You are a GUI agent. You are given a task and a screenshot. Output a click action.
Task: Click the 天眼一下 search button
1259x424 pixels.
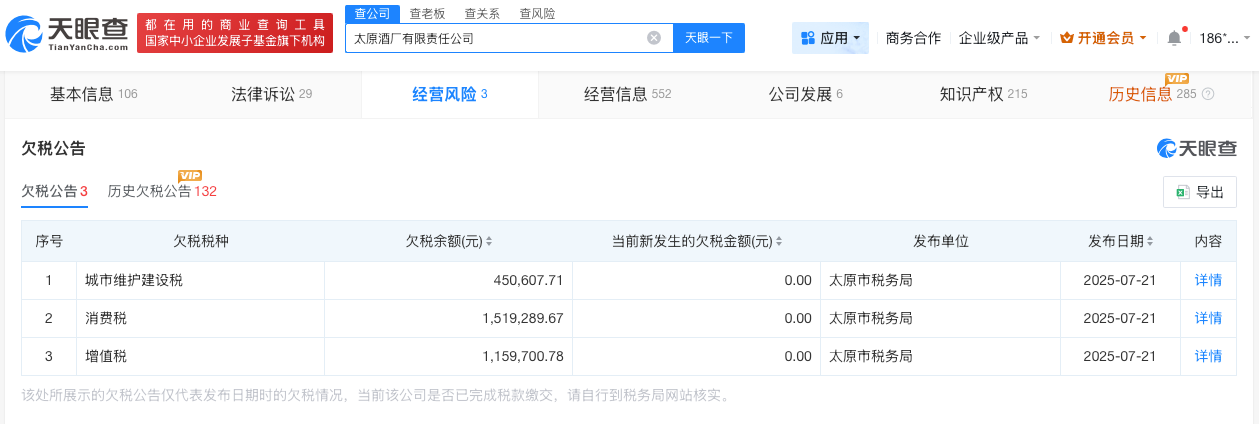click(x=708, y=38)
